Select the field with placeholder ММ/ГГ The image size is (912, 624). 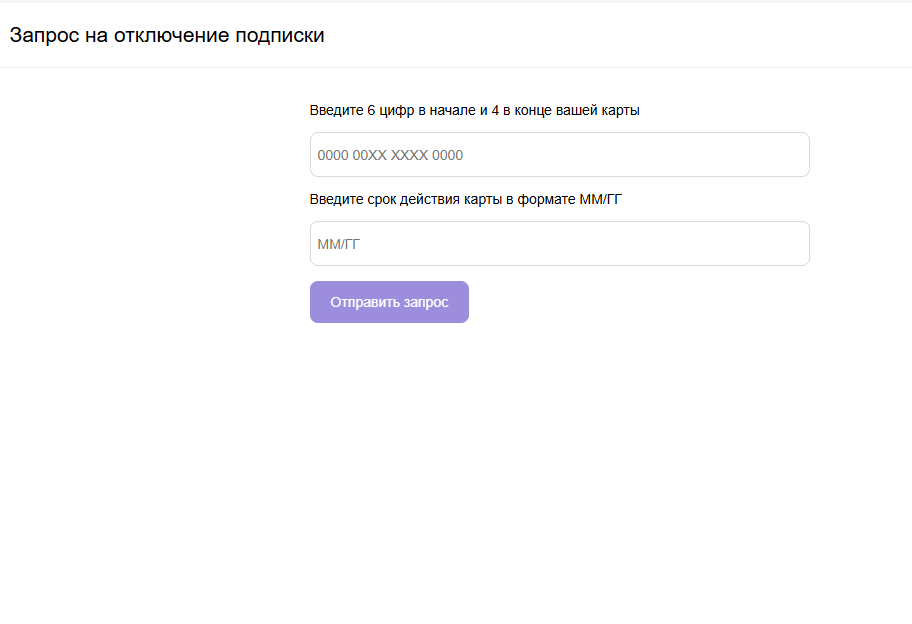(x=559, y=244)
